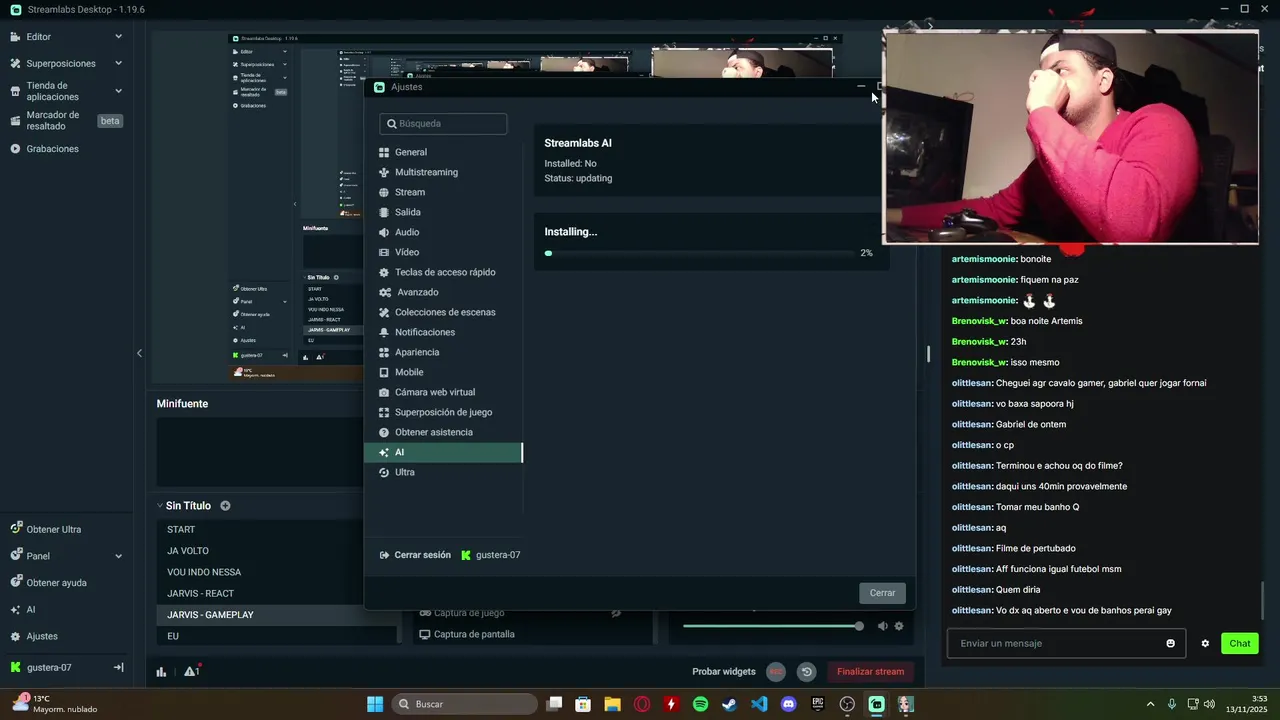Select the Multistreaming icon in settings
Image resolution: width=1280 pixels, height=720 pixels.
coord(384,172)
